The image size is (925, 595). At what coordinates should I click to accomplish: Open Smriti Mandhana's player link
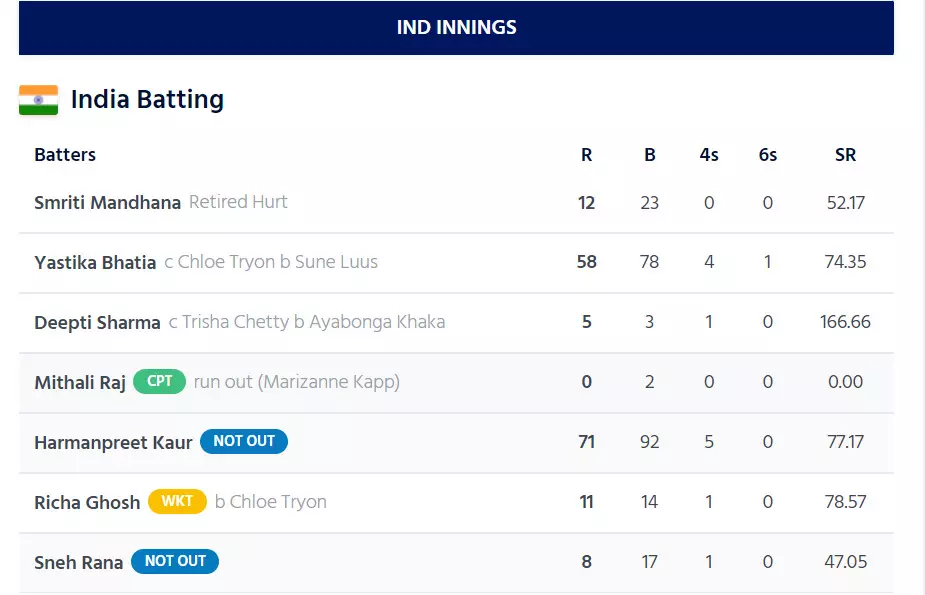[107, 202]
